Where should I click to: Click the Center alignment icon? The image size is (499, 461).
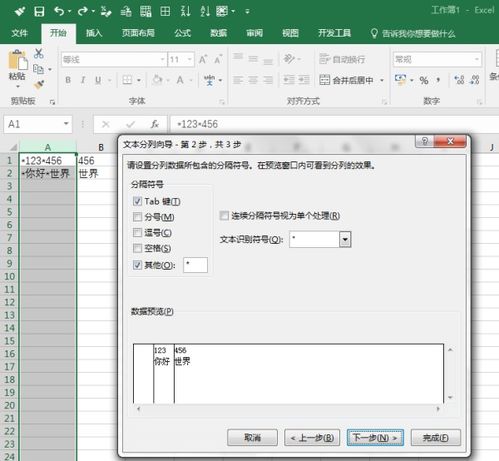tap(253, 80)
